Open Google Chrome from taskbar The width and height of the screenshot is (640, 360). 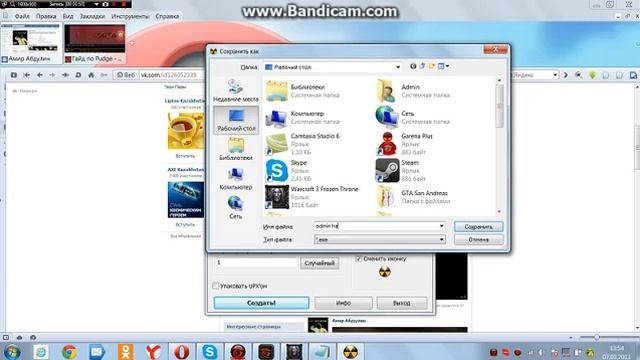click(69, 352)
